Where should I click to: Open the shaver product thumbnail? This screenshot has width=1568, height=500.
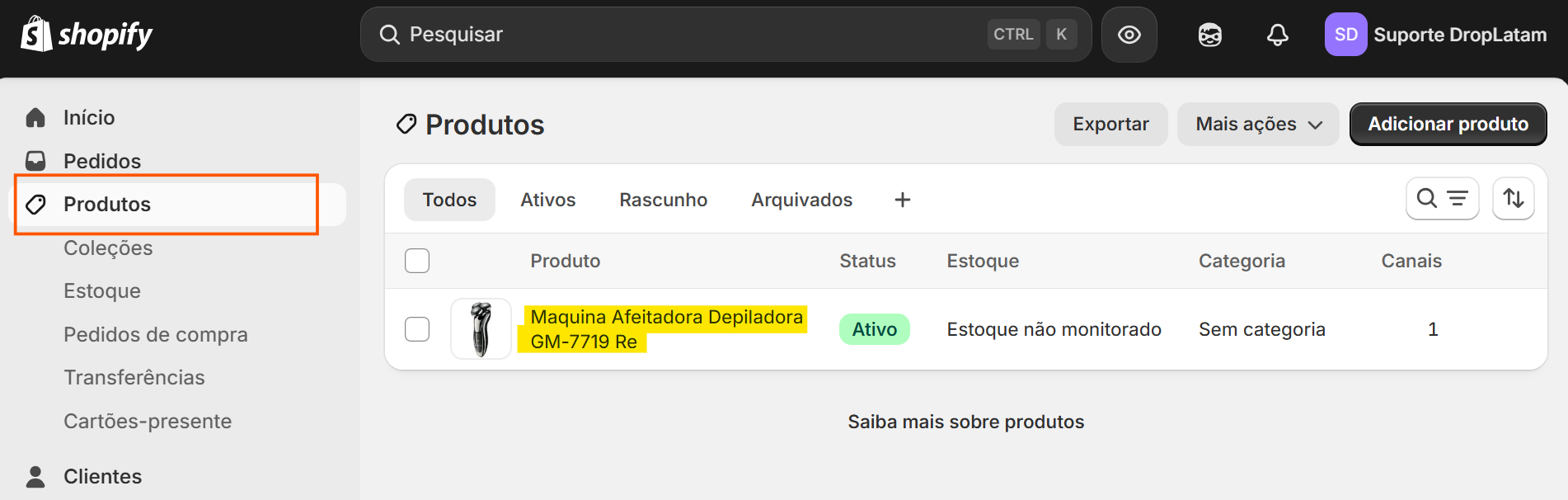481,329
